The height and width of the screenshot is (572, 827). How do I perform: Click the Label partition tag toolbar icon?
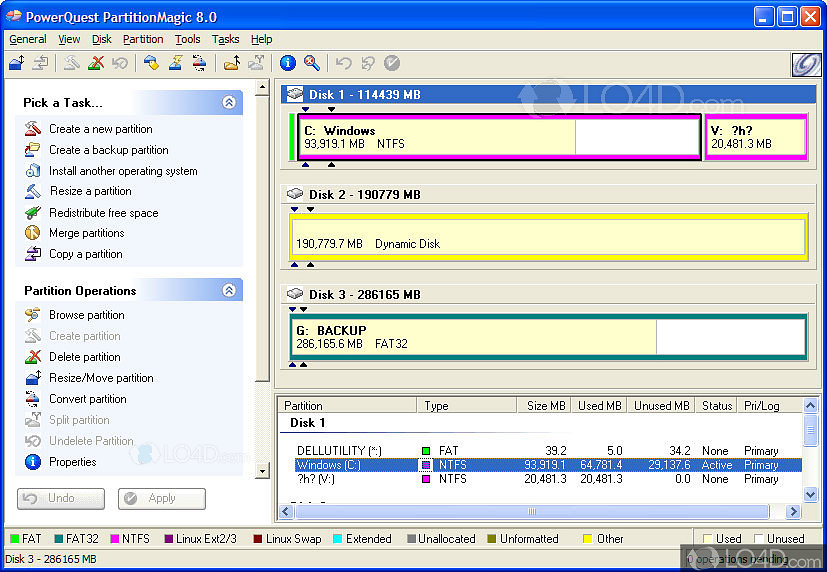pyautogui.click(x=151, y=63)
